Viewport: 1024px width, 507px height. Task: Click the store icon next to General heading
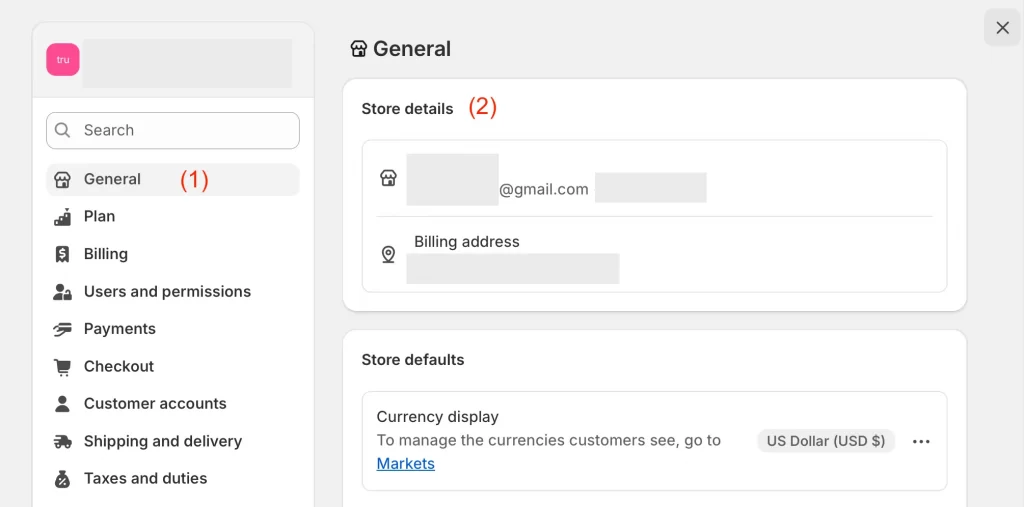[359, 49]
